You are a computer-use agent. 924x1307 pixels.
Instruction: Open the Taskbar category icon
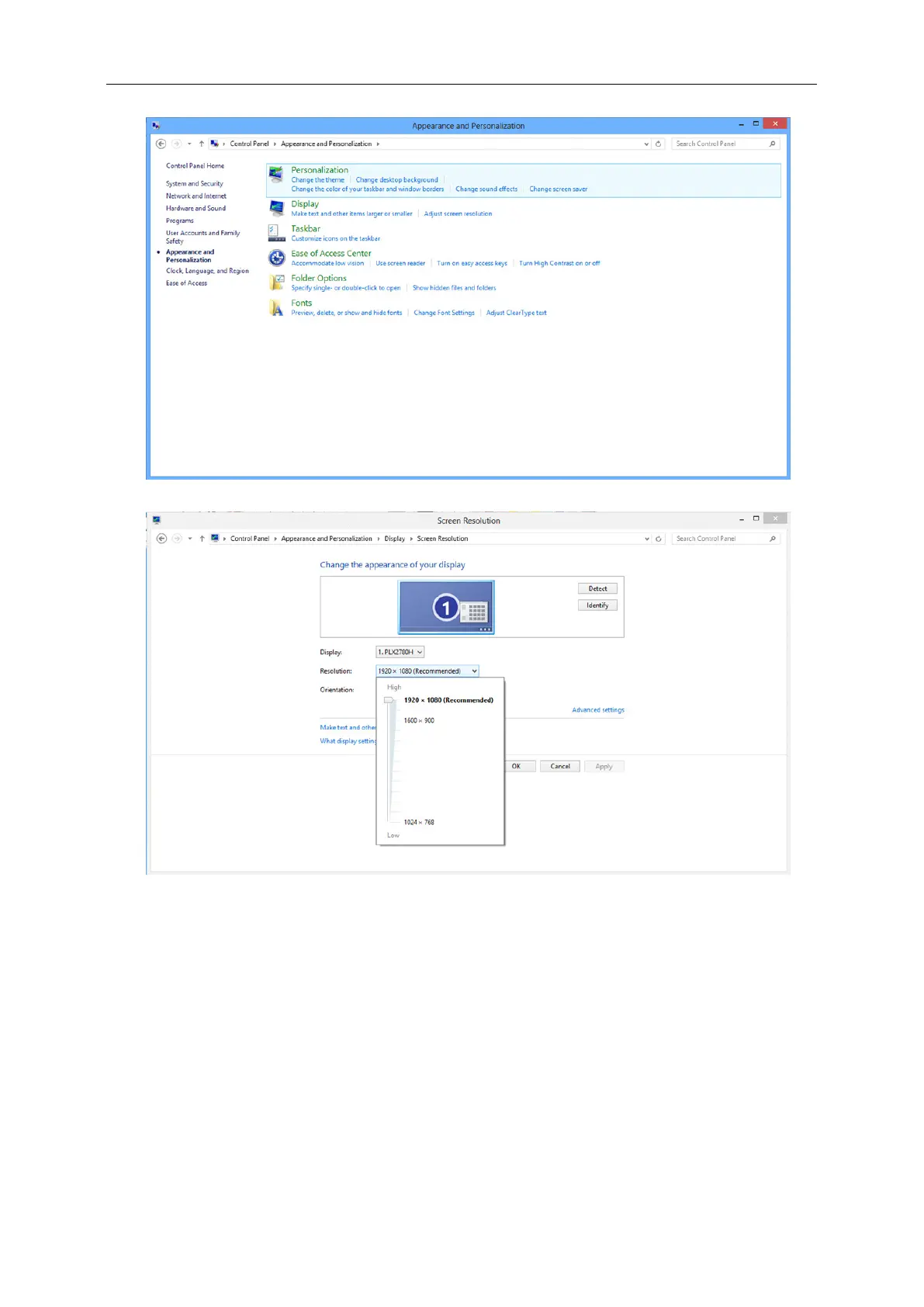pos(276,233)
